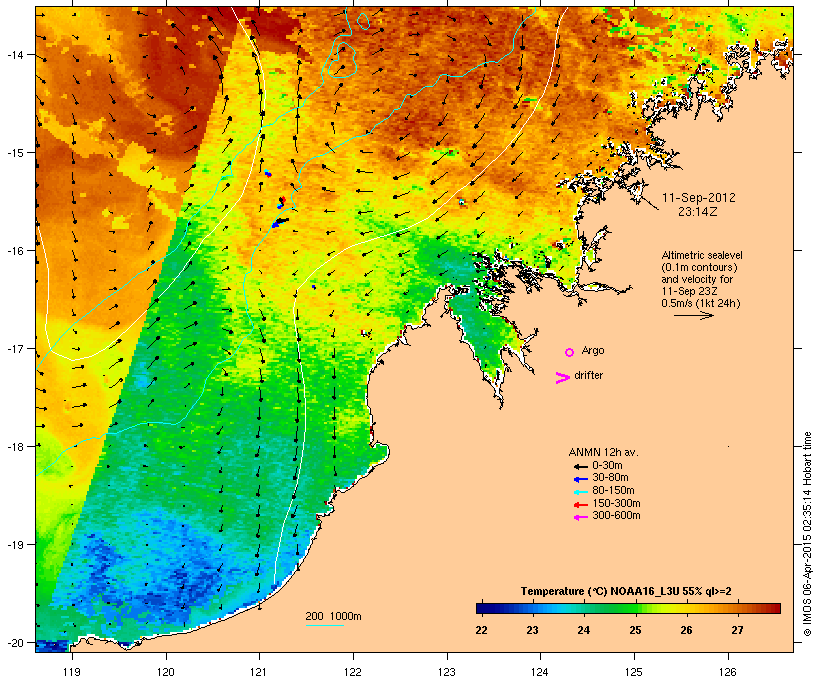Click the colorbar tick label '27'
Screen dimensions: 820x680
pyautogui.click(x=737, y=630)
